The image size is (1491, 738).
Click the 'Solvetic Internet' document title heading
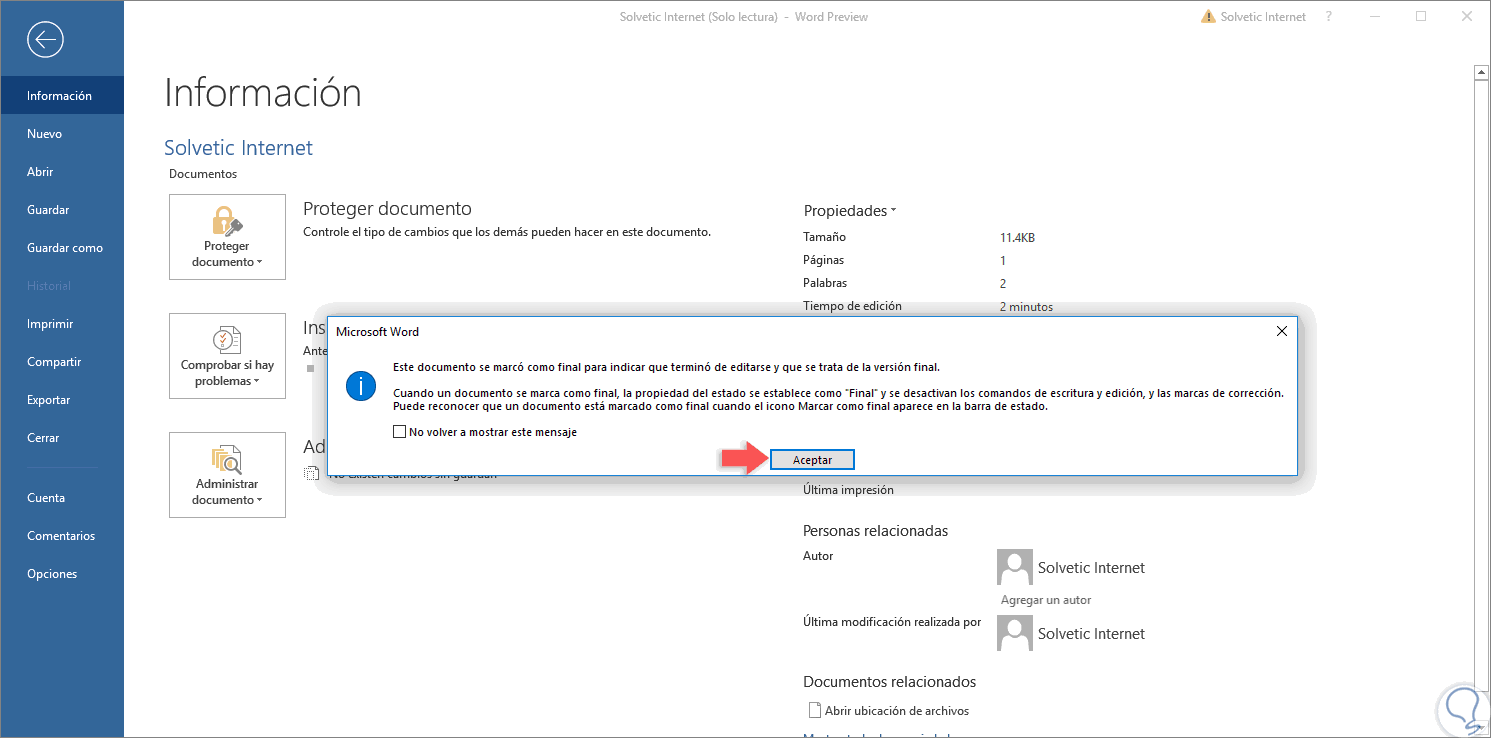point(238,148)
